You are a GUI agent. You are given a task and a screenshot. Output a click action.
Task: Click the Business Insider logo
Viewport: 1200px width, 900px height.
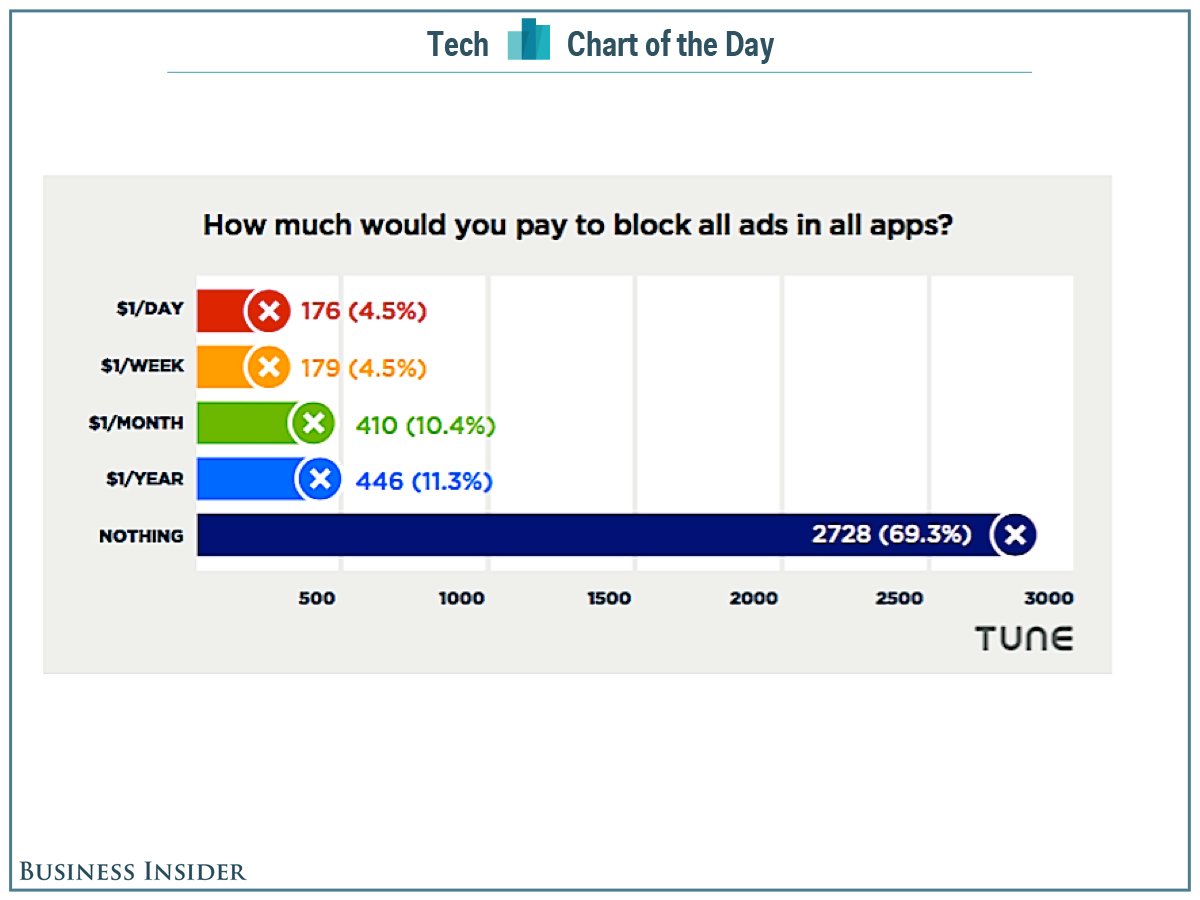click(x=133, y=871)
